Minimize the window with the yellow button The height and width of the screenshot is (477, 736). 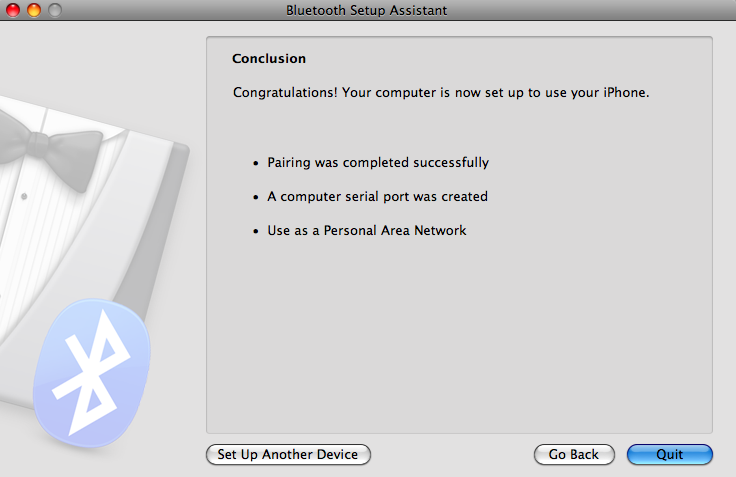[x=33, y=10]
